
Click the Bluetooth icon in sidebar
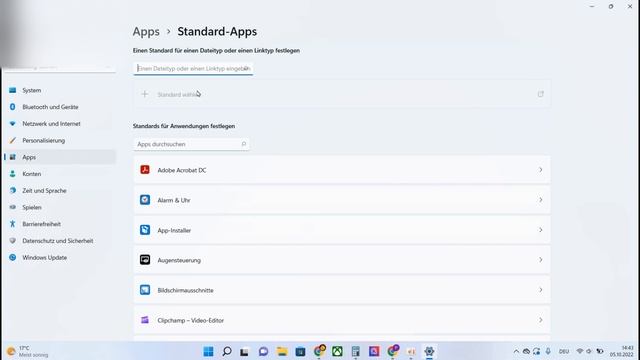[13, 107]
